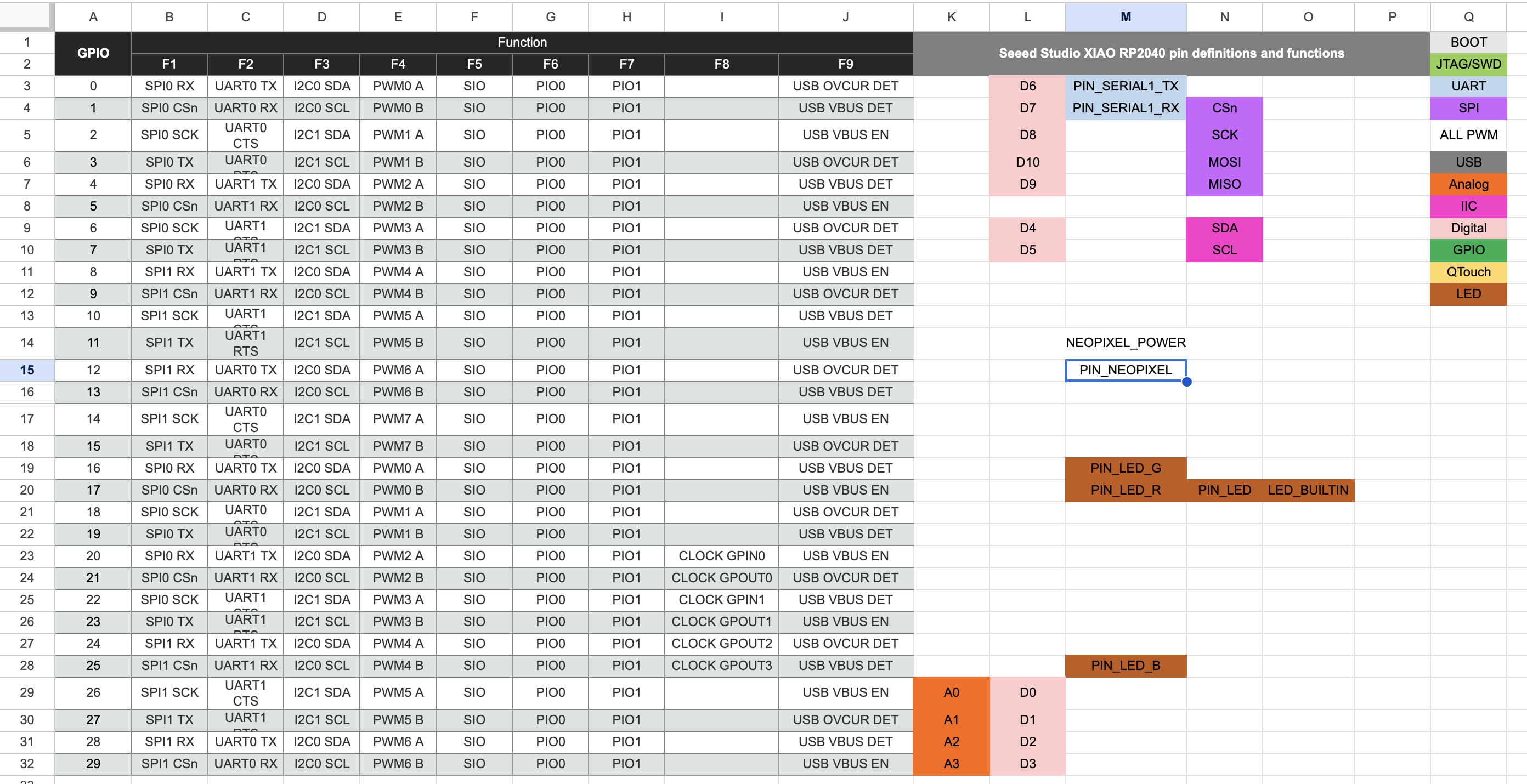This screenshot has height=784, width=1527.
Task: Select the LED_BUILTIN cell
Action: pos(1308,491)
